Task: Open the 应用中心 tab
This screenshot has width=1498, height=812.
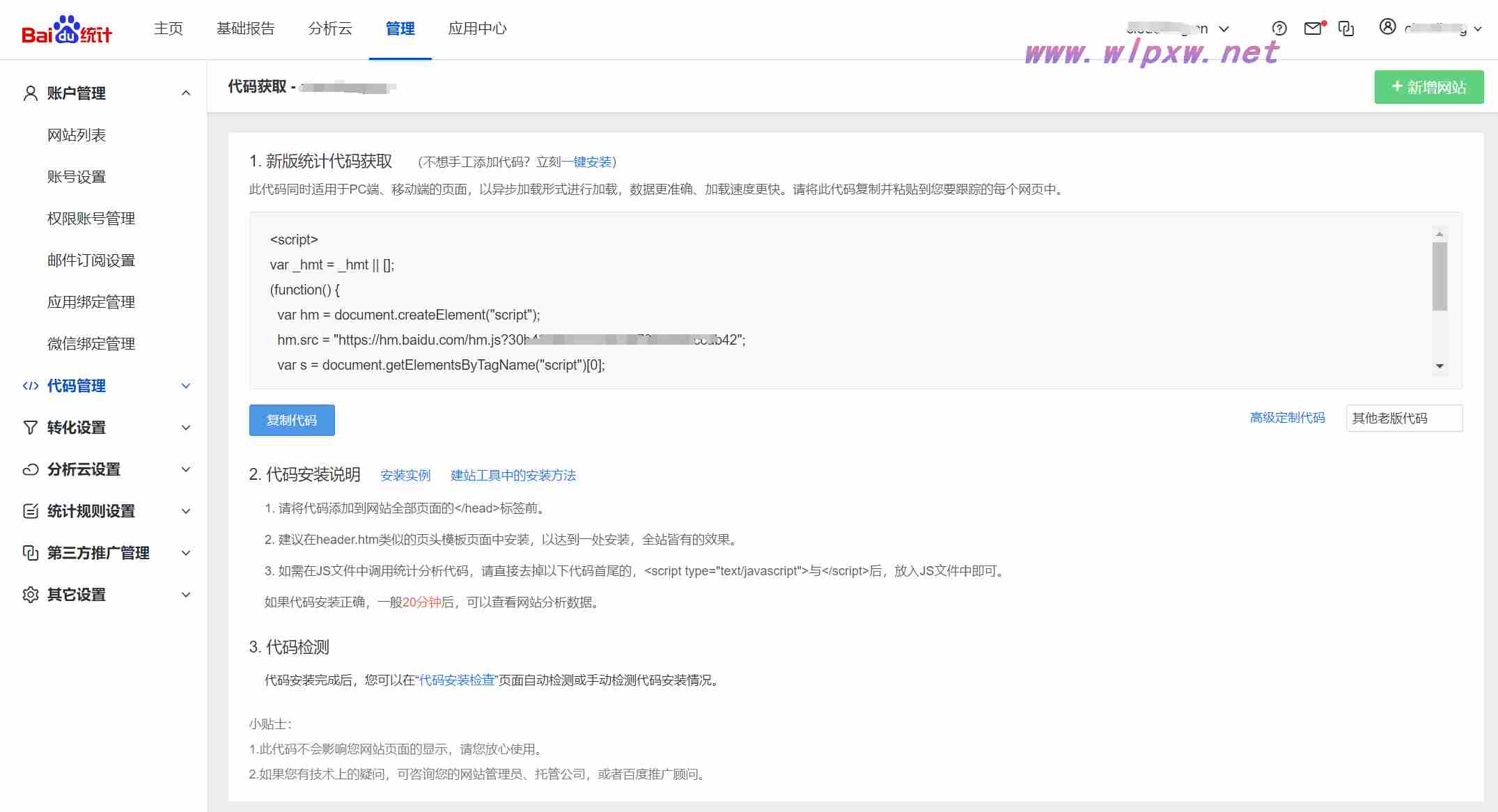Action: click(478, 29)
